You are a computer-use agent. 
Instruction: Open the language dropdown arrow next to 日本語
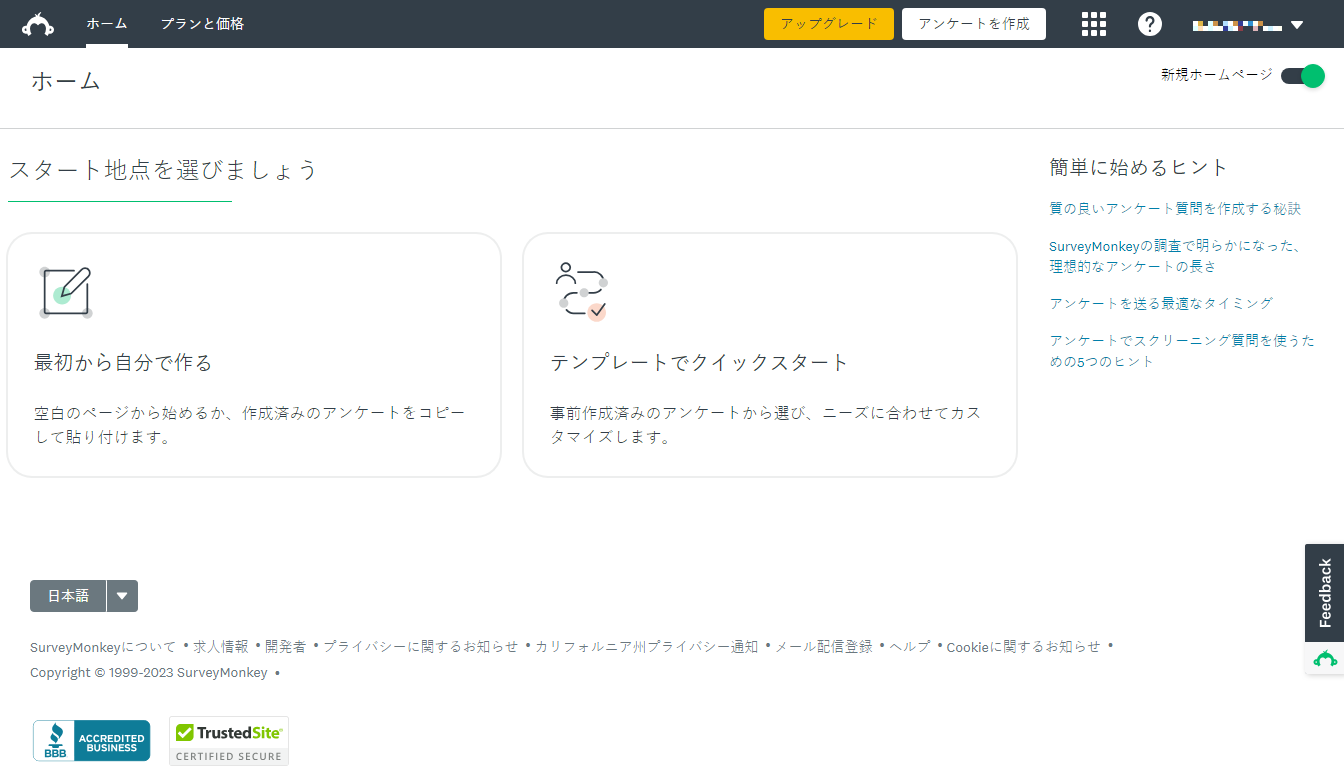click(x=122, y=596)
